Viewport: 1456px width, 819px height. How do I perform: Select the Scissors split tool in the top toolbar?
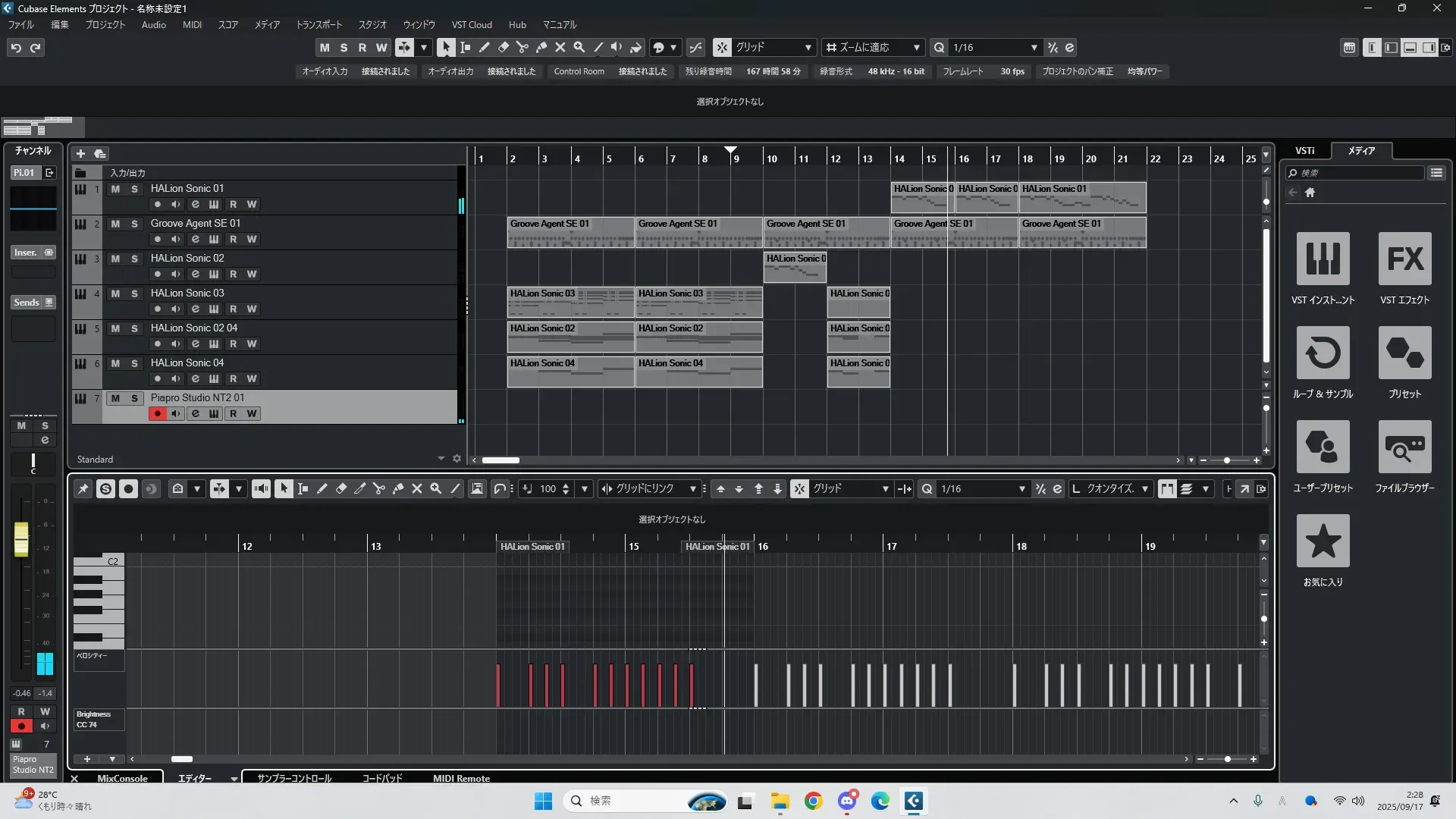point(522,47)
